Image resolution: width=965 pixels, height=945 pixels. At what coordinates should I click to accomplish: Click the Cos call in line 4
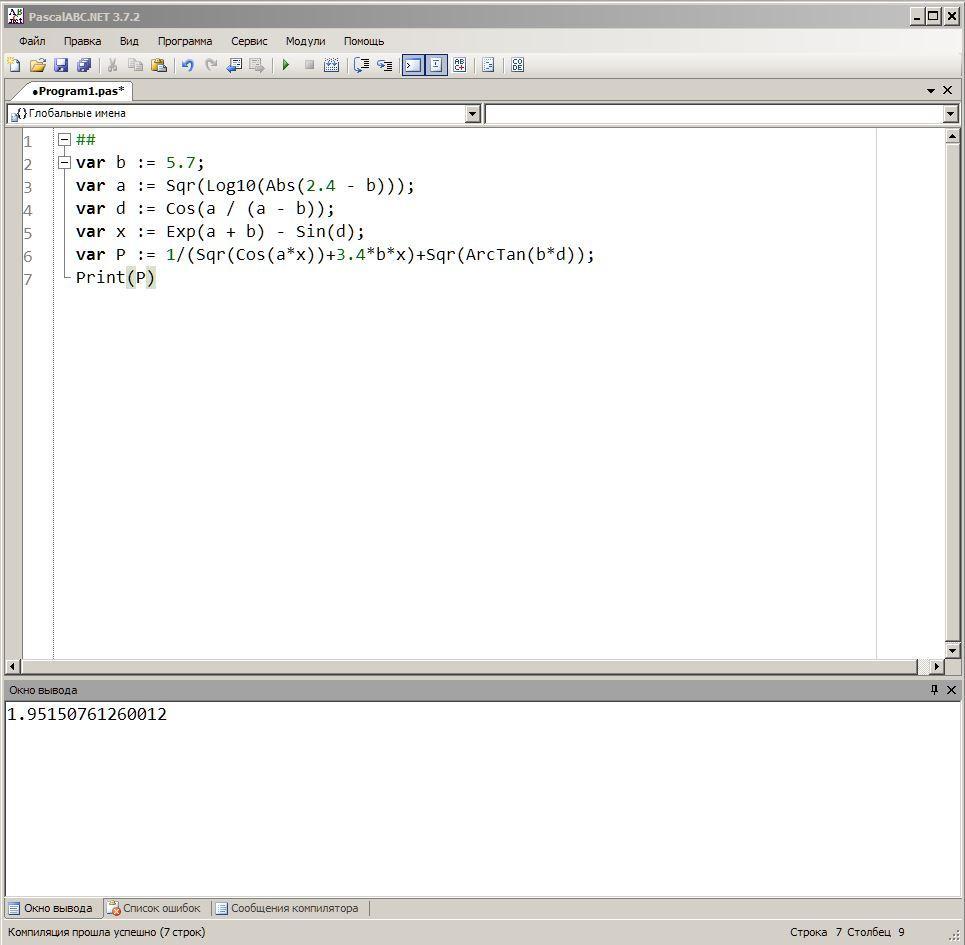(x=180, y=209)
